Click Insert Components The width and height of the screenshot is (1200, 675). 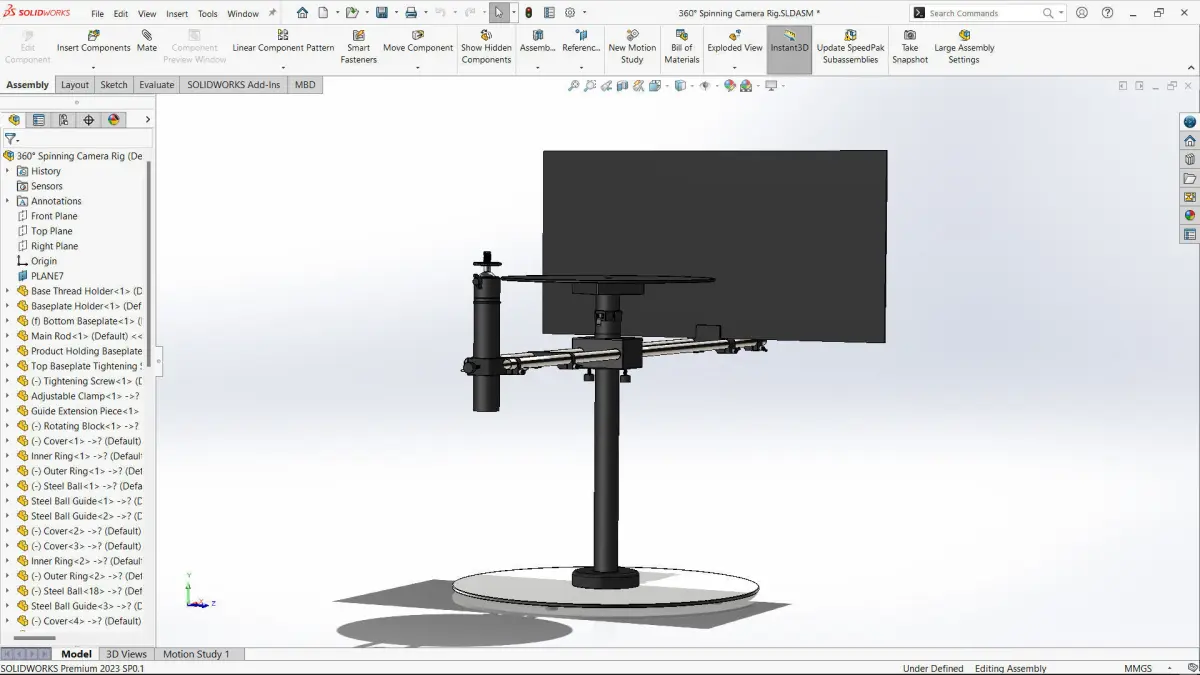tap(94, 41)
